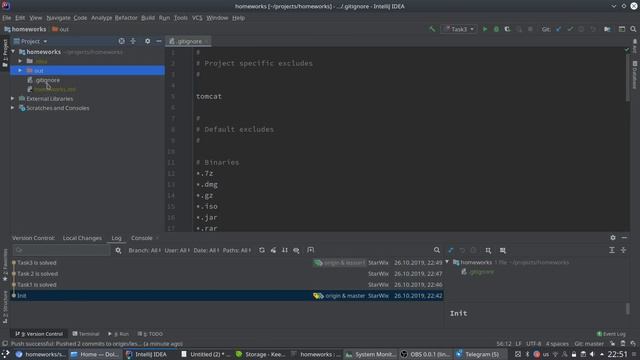Screen dimensions: 640x360
Task: Click the Git log search filter field
Action: tap(61, 250)
